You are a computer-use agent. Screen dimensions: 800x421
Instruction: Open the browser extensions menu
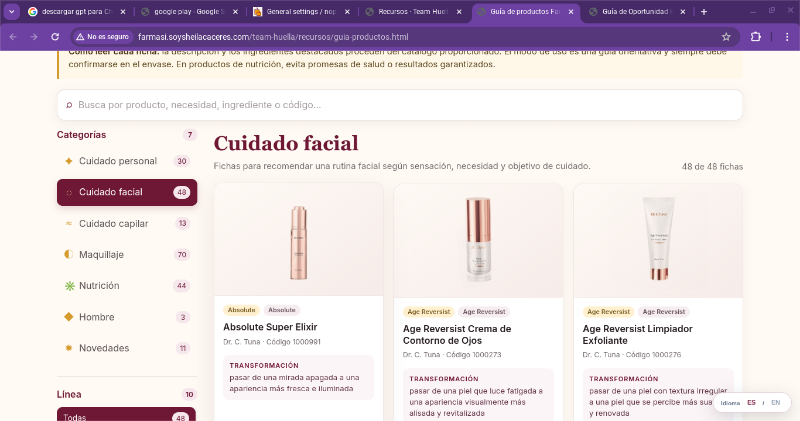click(756, 37)
